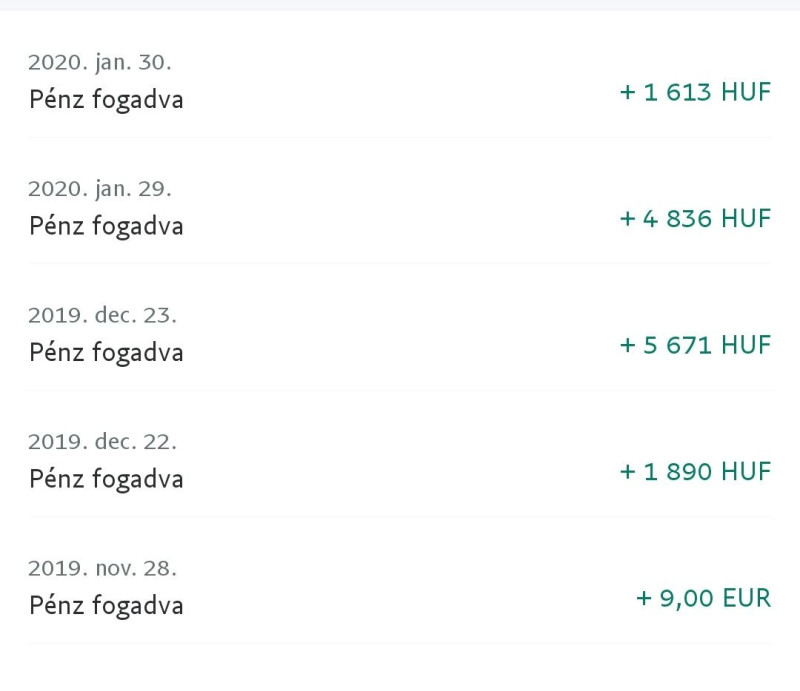Select the + 1 613 HUF amount

(x=695, y=92)
